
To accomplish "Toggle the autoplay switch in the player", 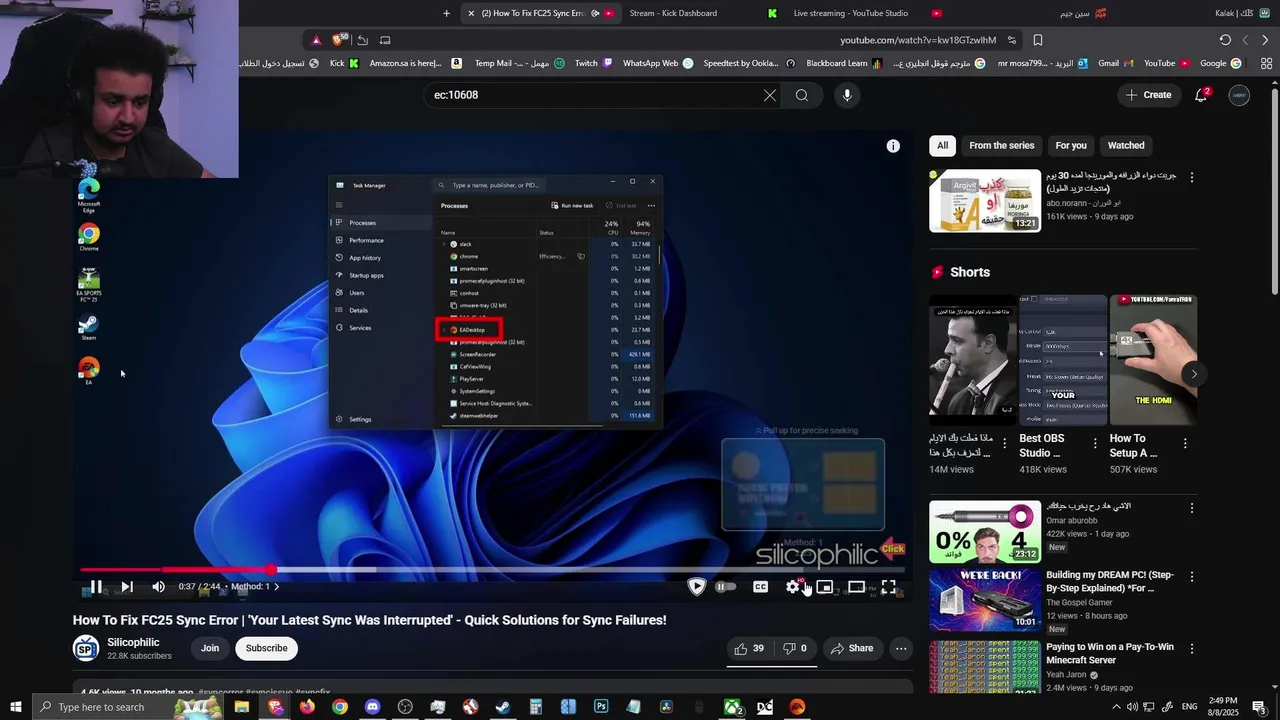I will coord(726,587).
